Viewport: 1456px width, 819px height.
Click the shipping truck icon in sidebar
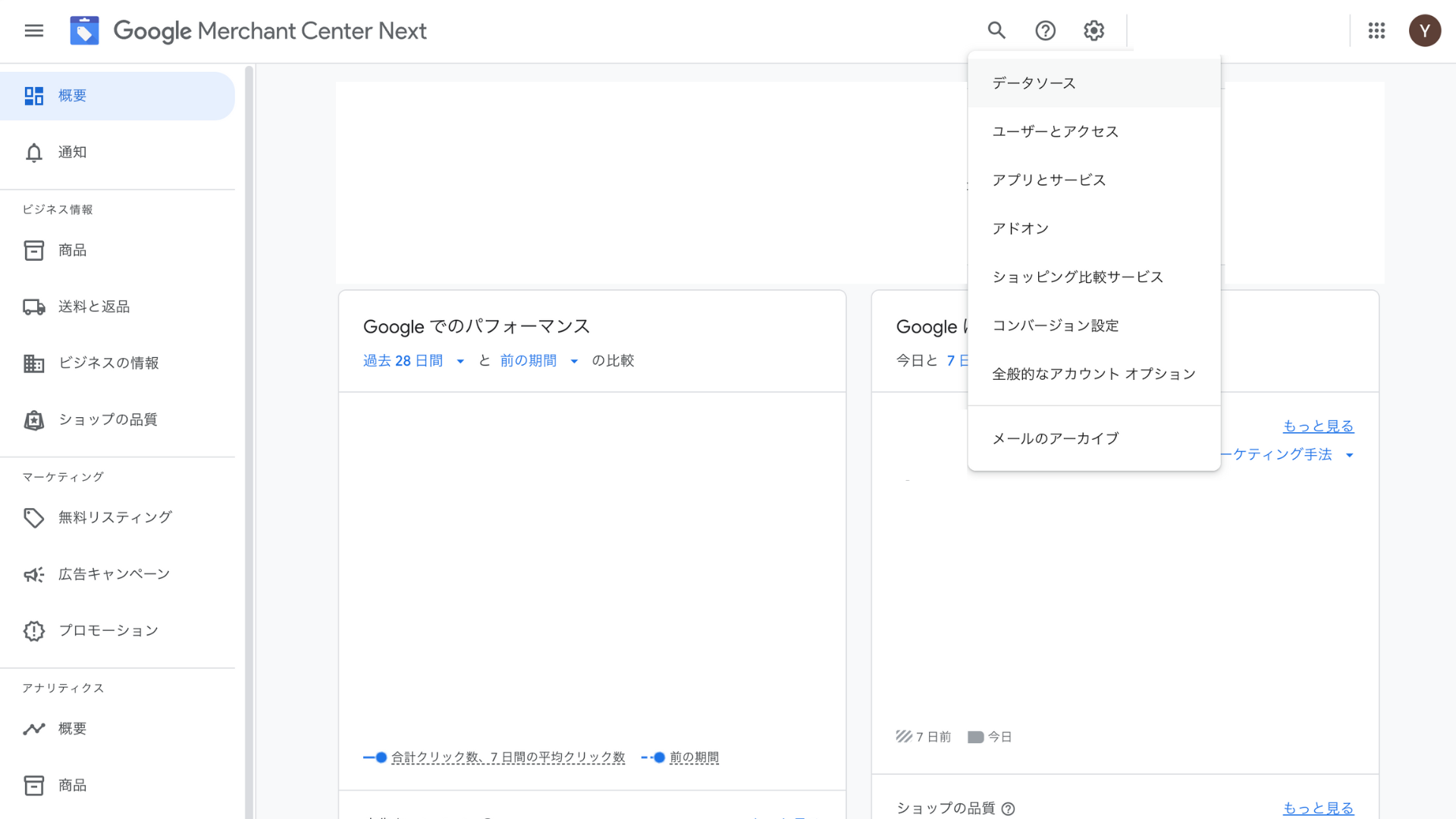click(x=33, y=306)
